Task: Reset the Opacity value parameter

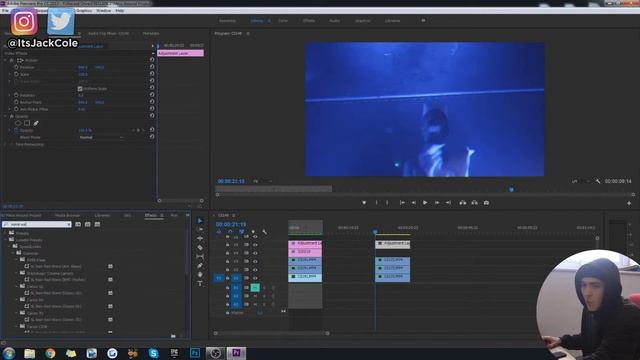Action: click(152, 130)
